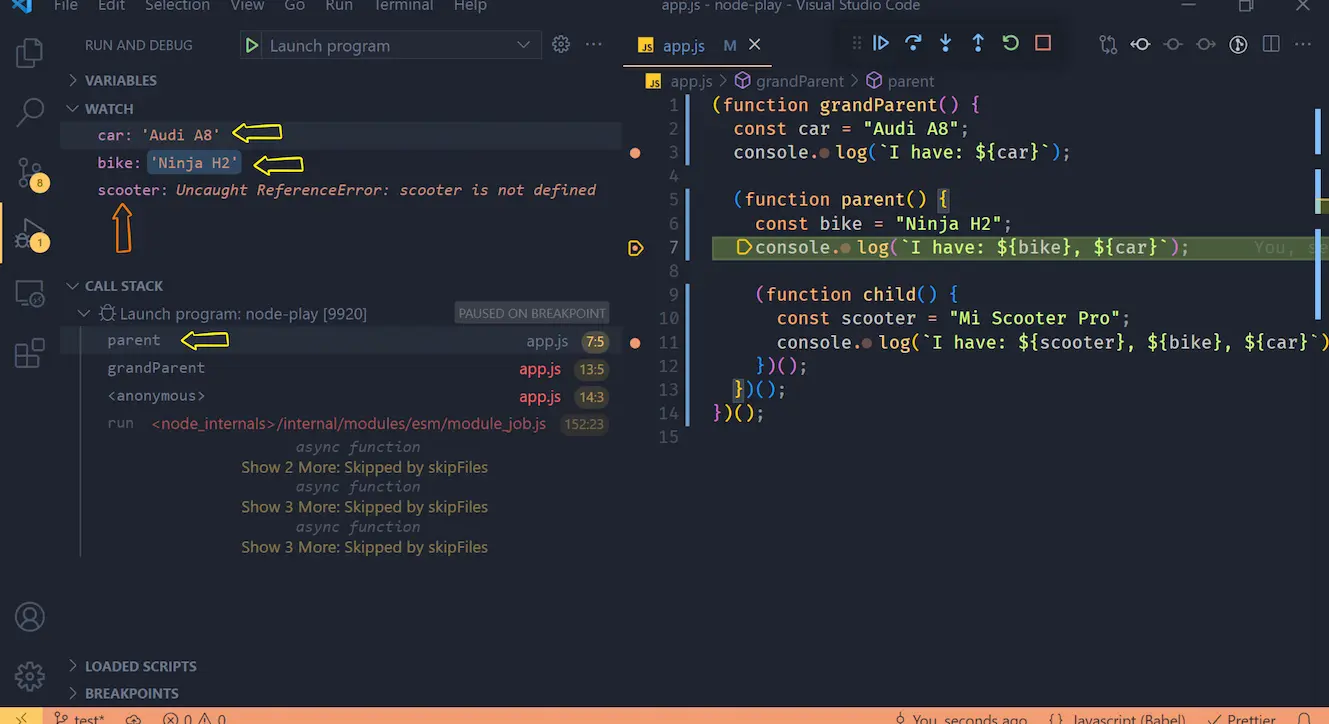Viewport: 1329px width, 724px height.
Task: Click Step Over in debug toolbar
Action: point(913,43)
